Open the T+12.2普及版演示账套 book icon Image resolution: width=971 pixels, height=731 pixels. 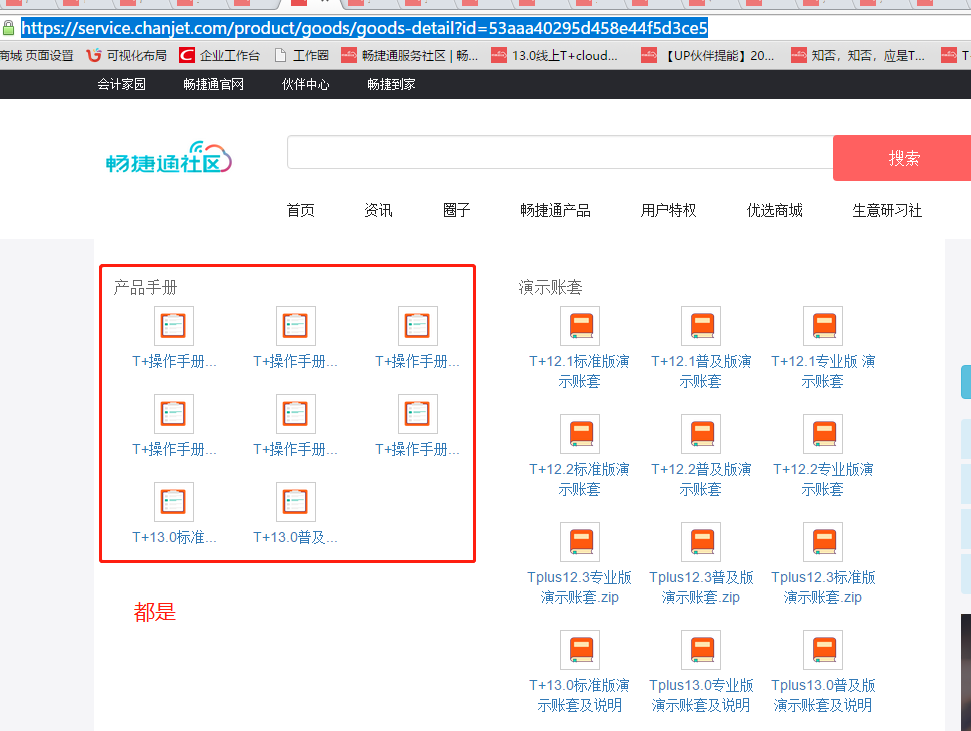[x=701, y=434]
